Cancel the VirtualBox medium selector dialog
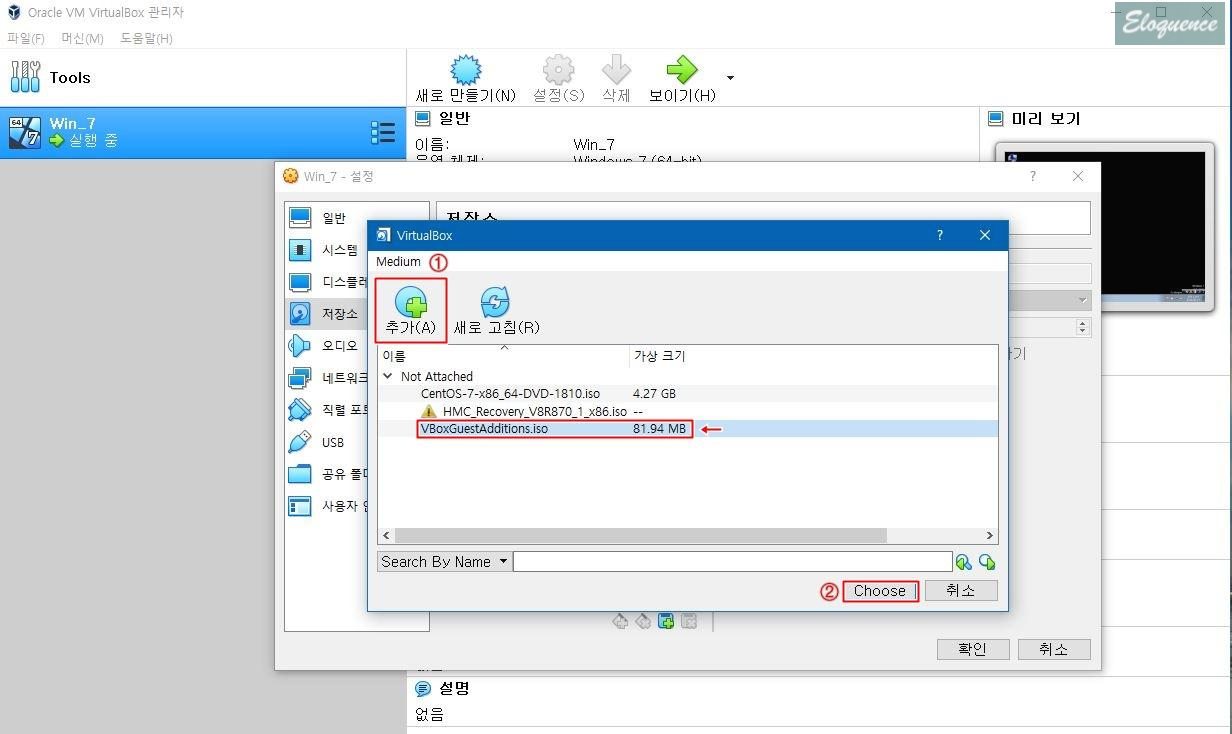 [960, 591]
